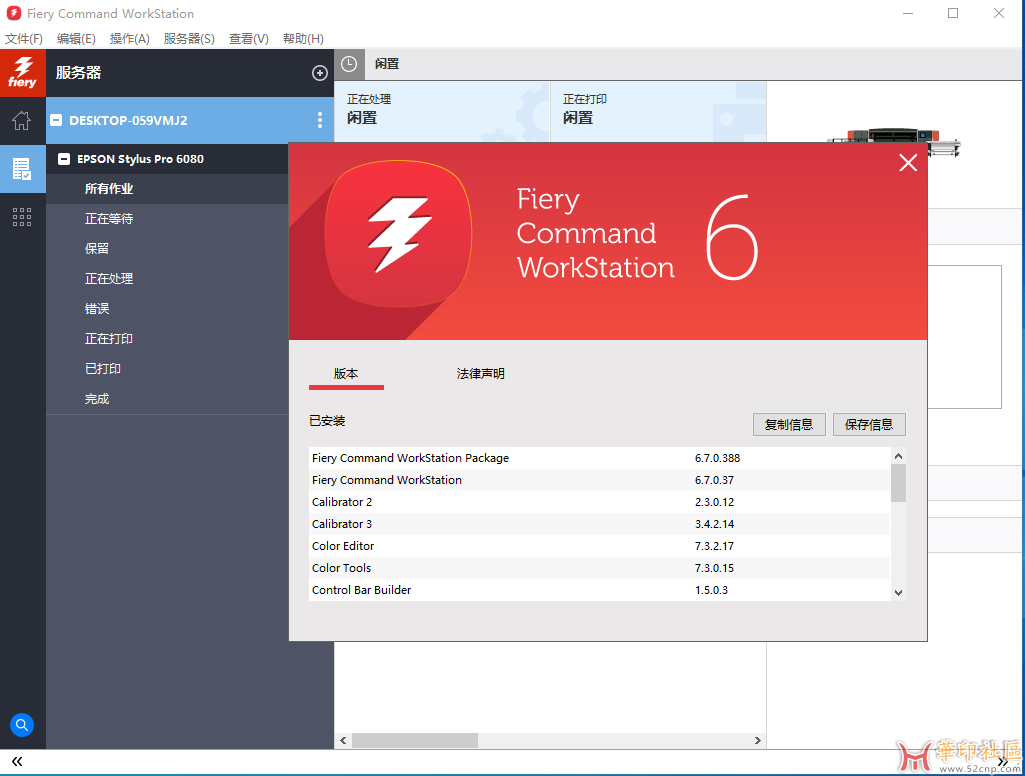Viewport: 1025px width, 776px height.
Task: Open the 文件(F) menu
Action: [x=24, y=39]
